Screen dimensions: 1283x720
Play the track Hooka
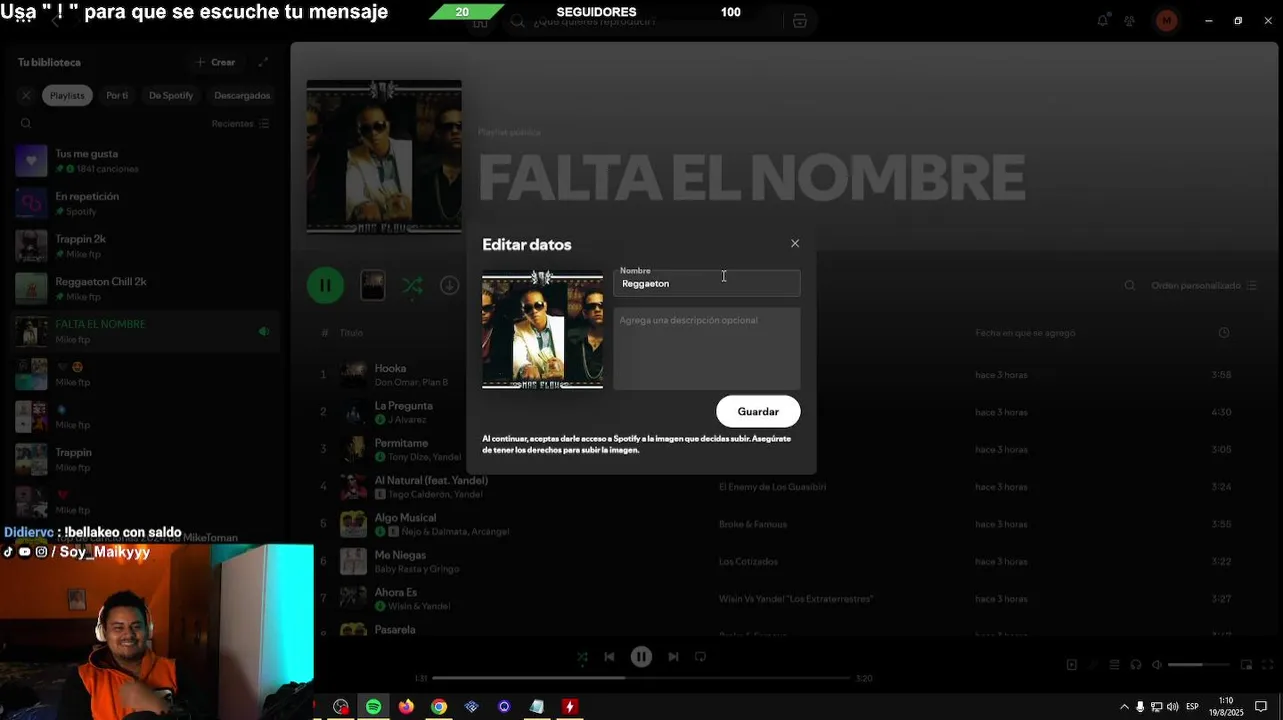(x=390, y=368)
